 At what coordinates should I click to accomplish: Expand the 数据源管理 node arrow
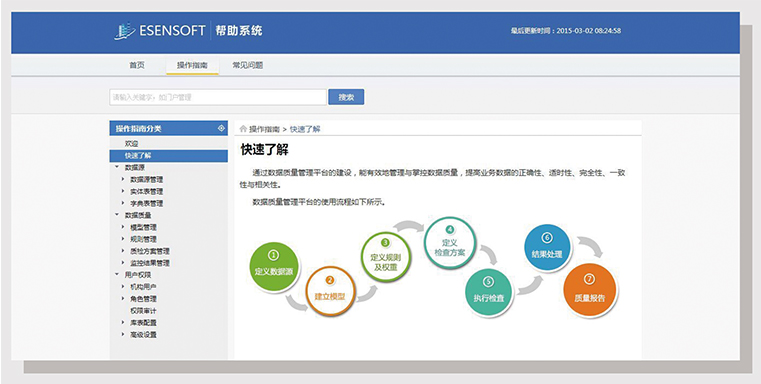coord(123,179)
